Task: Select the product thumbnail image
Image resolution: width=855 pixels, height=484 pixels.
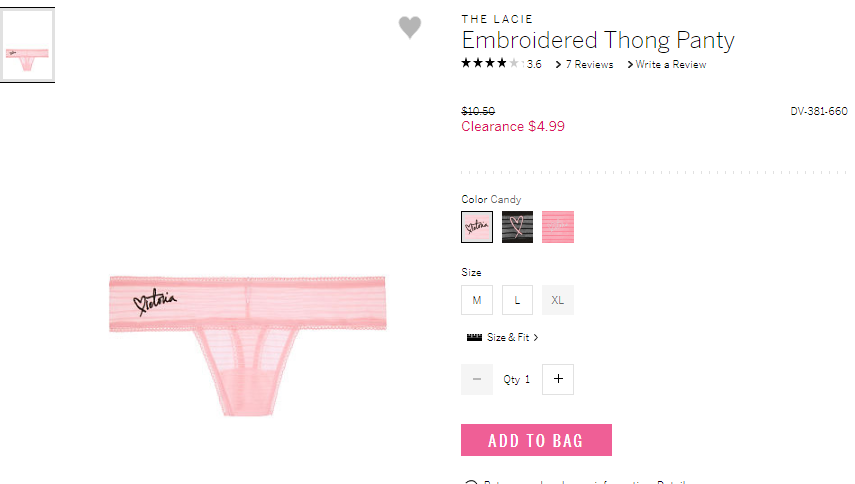Action: pyautogui.click(x=27, y=45)
